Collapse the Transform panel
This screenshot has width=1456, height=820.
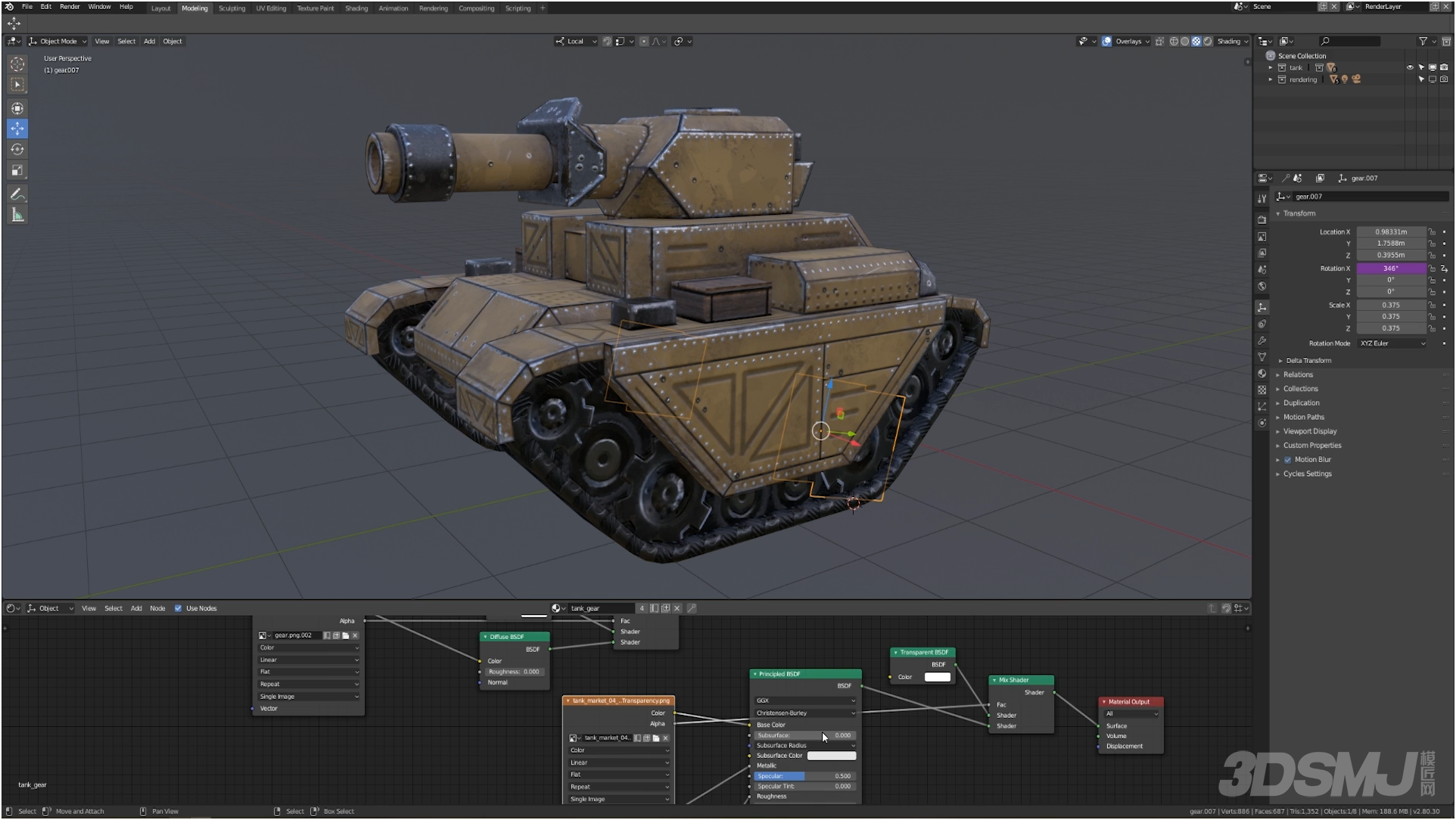[x=1299, y=214]
